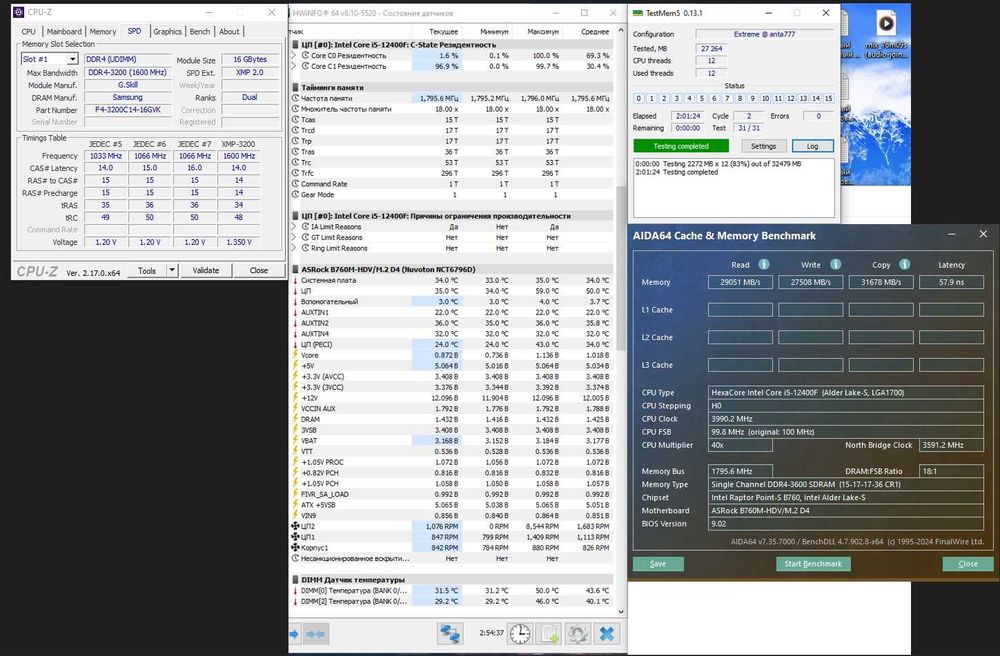Click the XMP-3200 voltage 1.350 V cell
The width and height of the screenshot is (1000, 656).
pyautogui.click(x=239, y=242)
